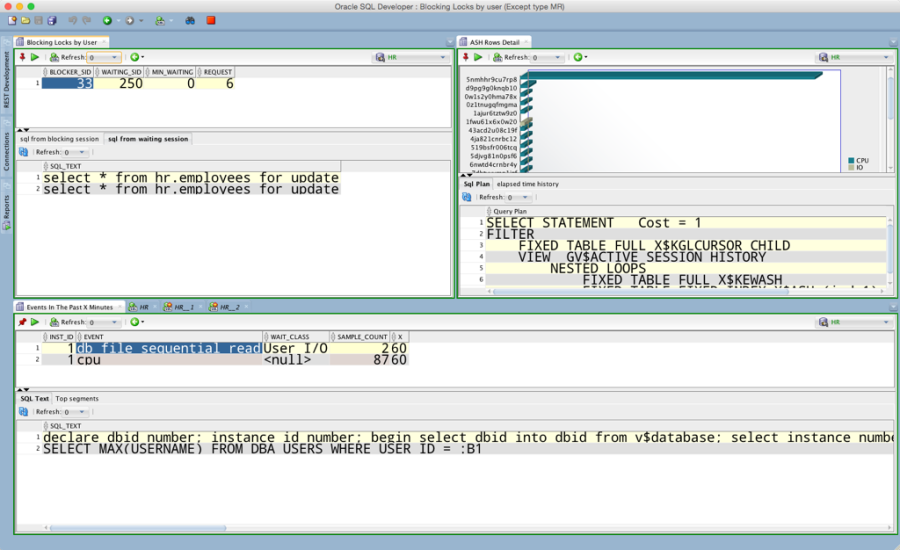Switch to sql from blocking session tab
The width and height of the screenshot is (900, 550).
pos(60,139)
